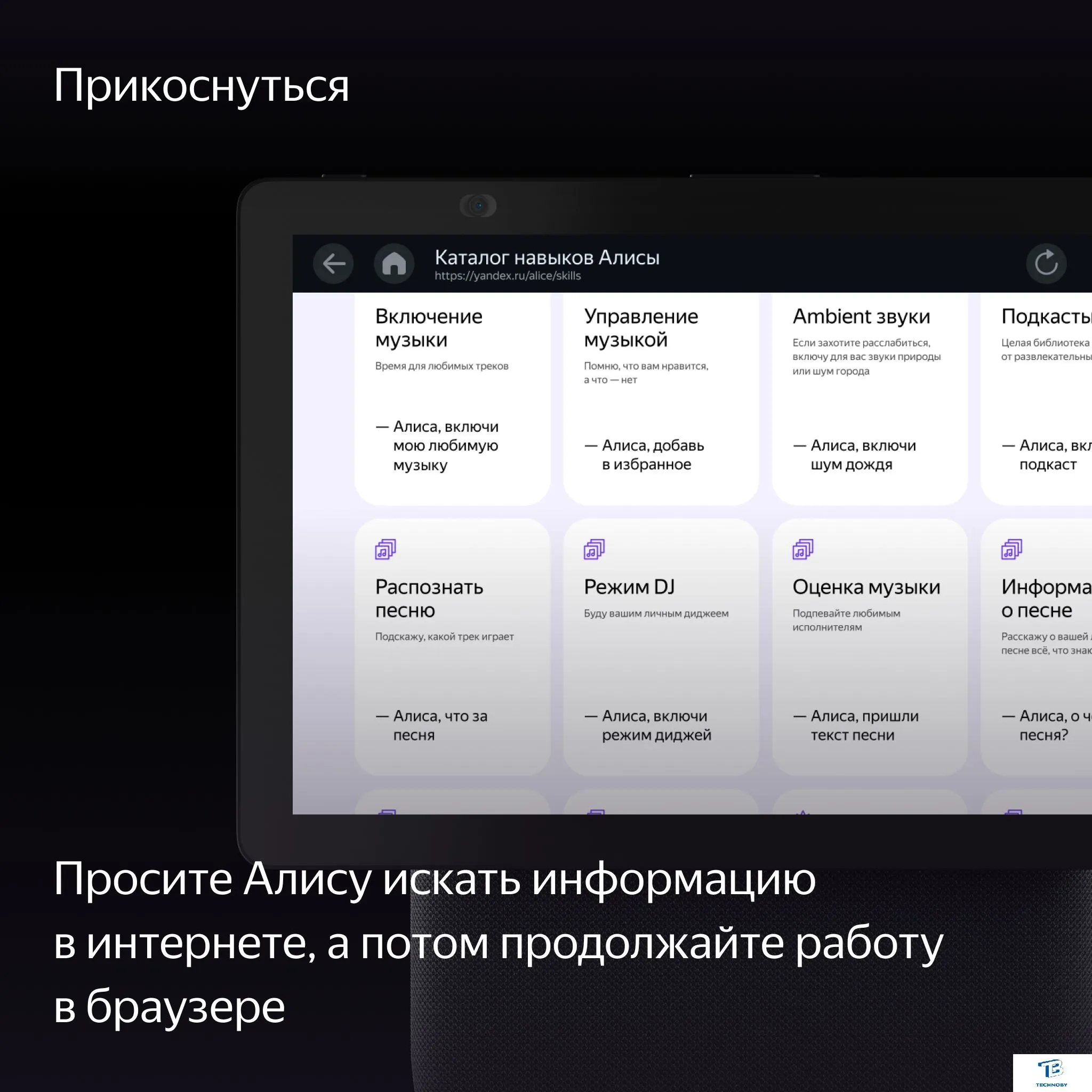Click music icon on Режим DJ card
Viewport: 1092px width, 1092px height.
[594, 549]
